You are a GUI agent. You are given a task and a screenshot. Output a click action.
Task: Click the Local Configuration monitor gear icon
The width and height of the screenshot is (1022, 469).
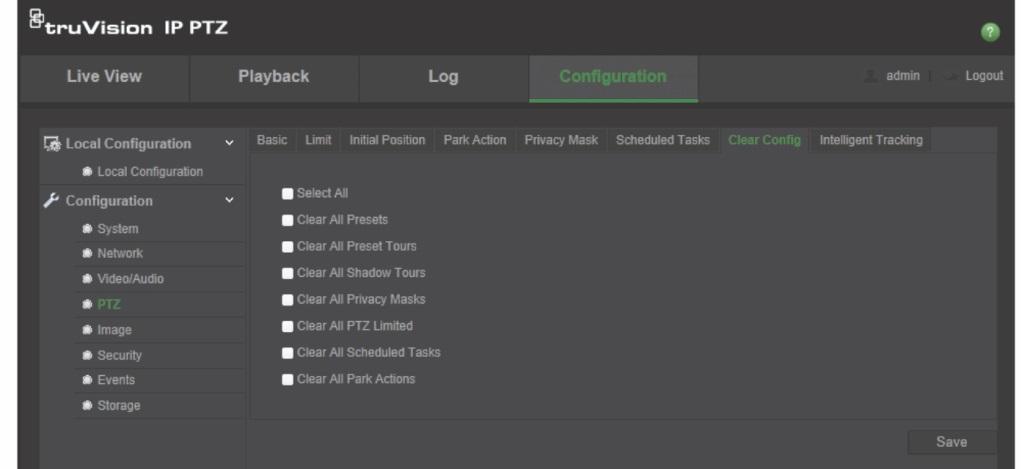(x=52, y=144)
